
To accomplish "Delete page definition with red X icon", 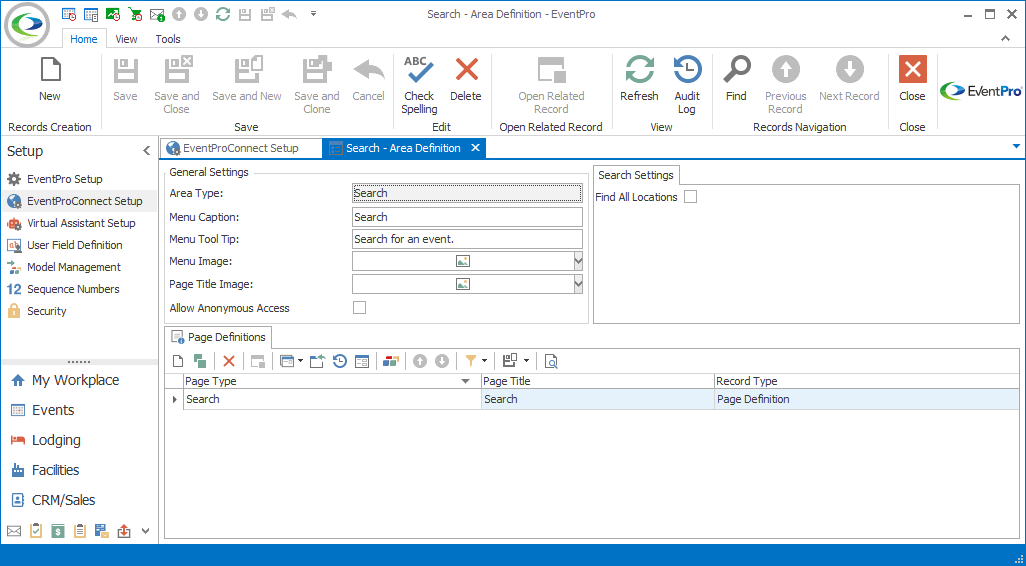I will click(x=229, y=361).
